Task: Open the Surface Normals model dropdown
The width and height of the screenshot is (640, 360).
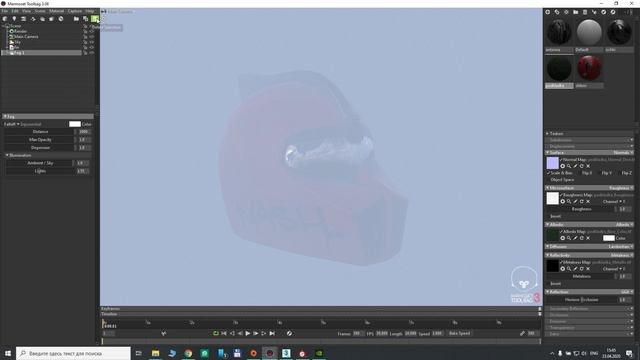Action: tap(623, 153)
